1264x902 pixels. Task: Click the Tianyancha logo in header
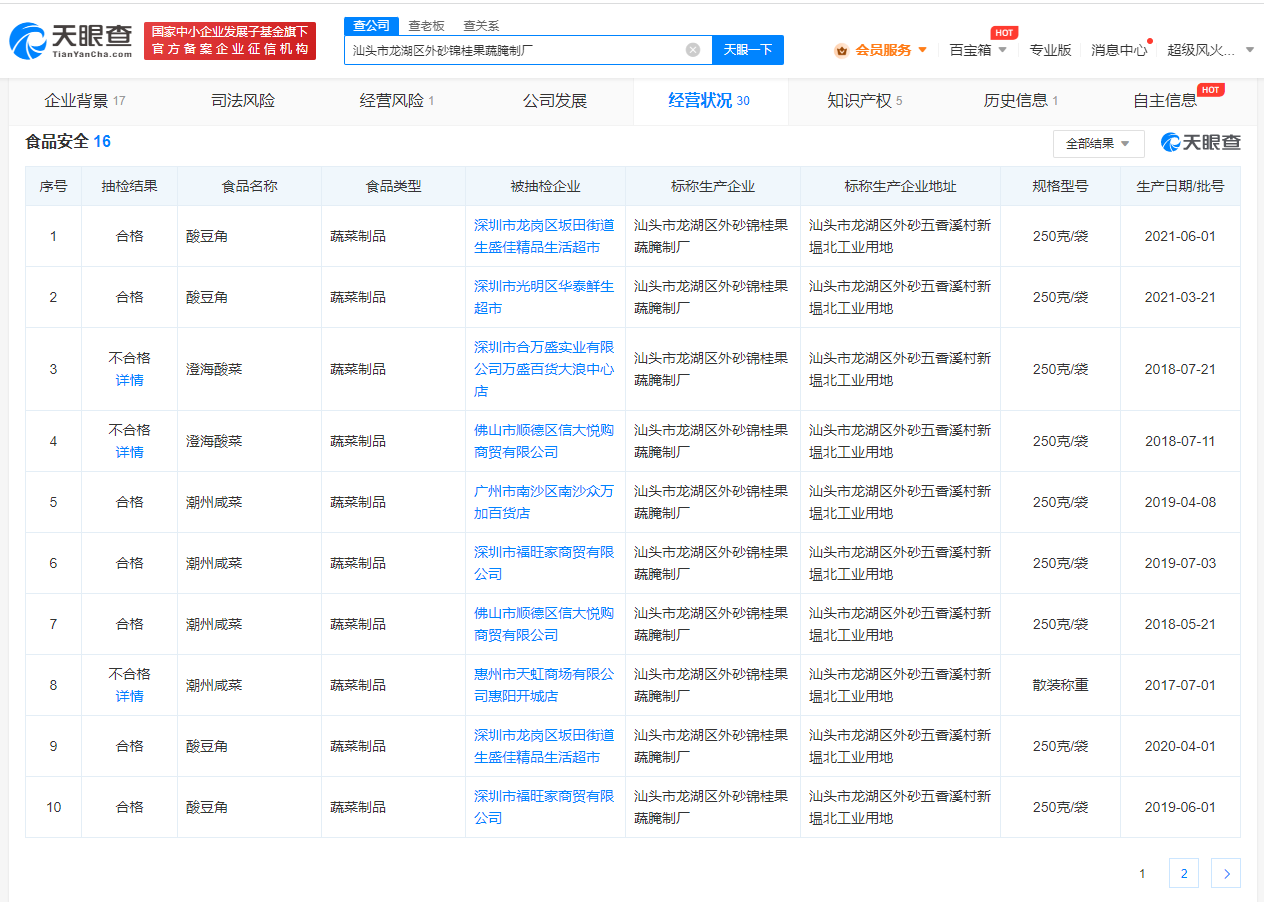[71, 40]
